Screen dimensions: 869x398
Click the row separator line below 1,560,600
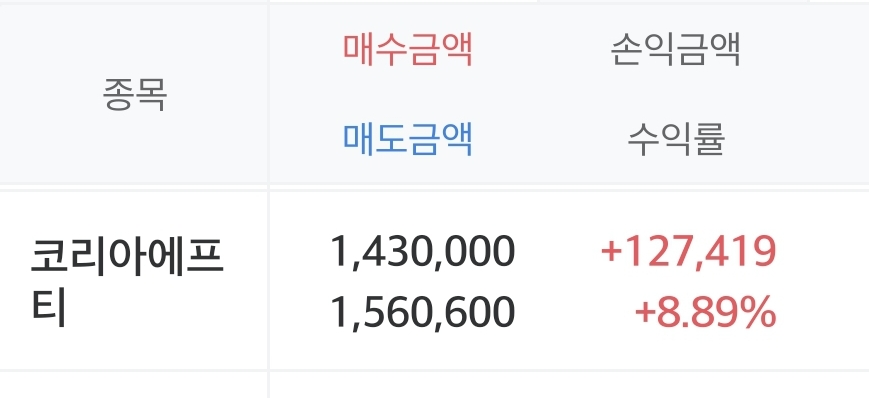point(422,370)
